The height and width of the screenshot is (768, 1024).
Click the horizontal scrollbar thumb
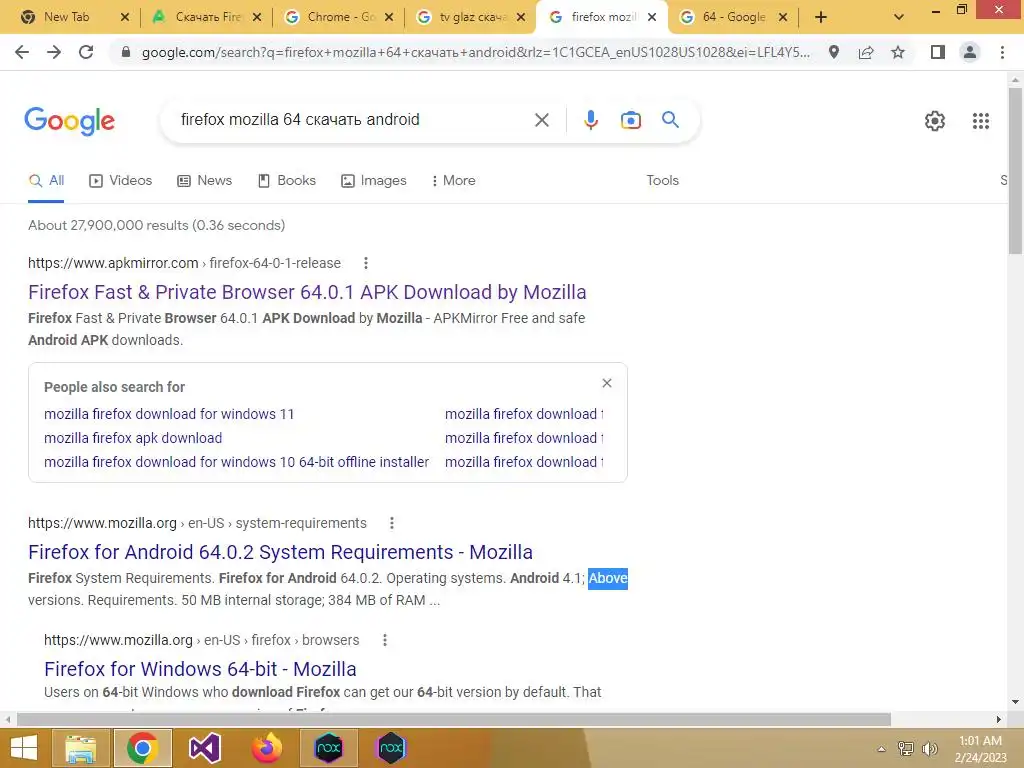pos(454,719)
